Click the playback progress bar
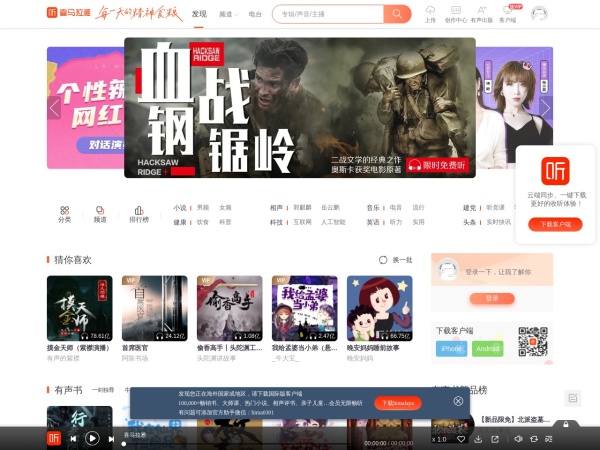Screen dimensions: 600x450 [x=240, y=443]
